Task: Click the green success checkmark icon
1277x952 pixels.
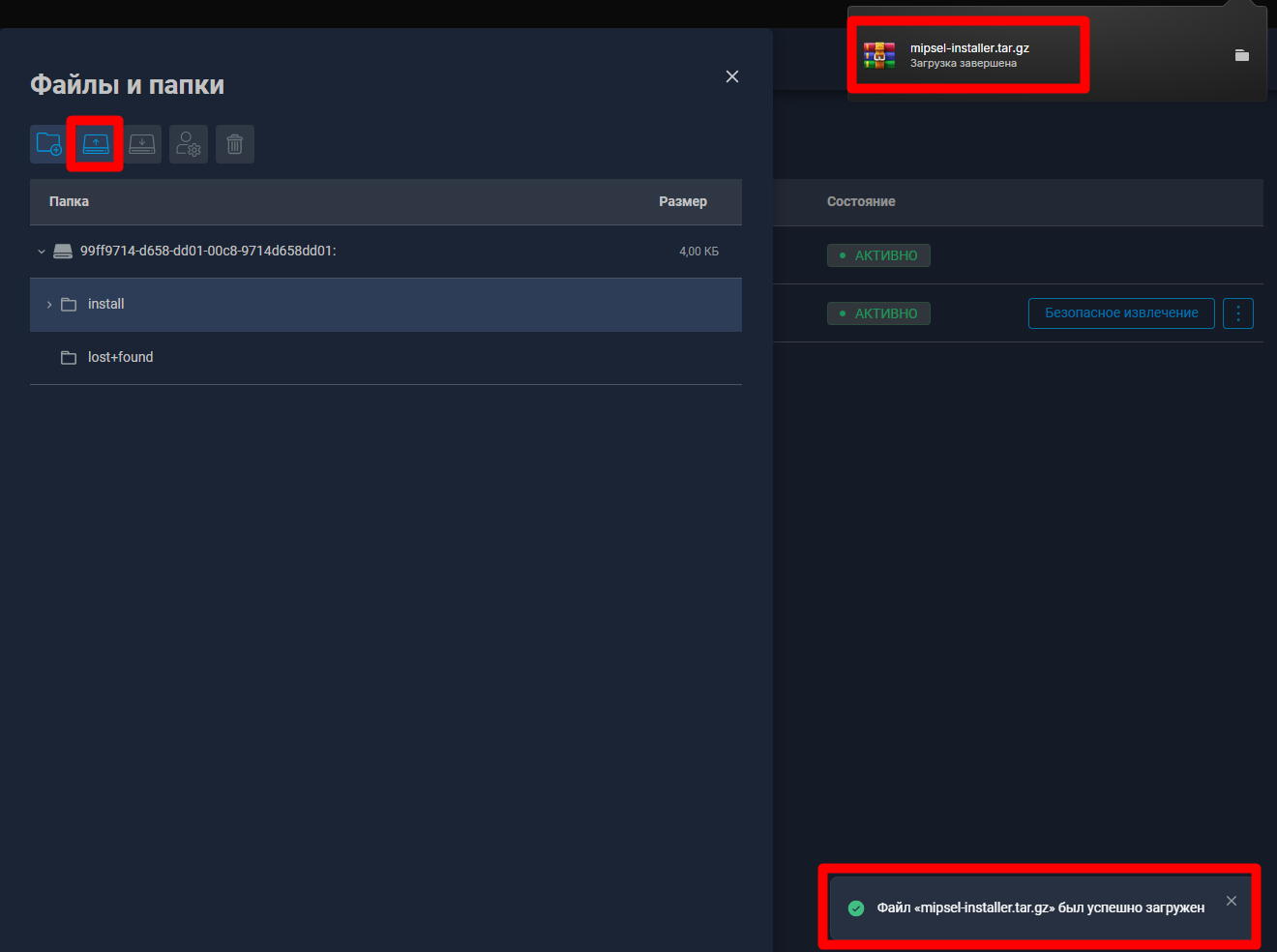Action: click(856, 908)
